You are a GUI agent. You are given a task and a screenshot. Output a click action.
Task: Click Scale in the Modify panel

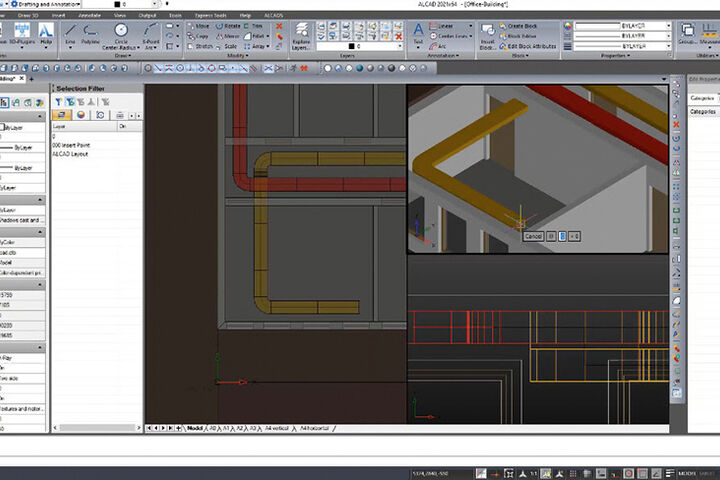click(226, 46)
